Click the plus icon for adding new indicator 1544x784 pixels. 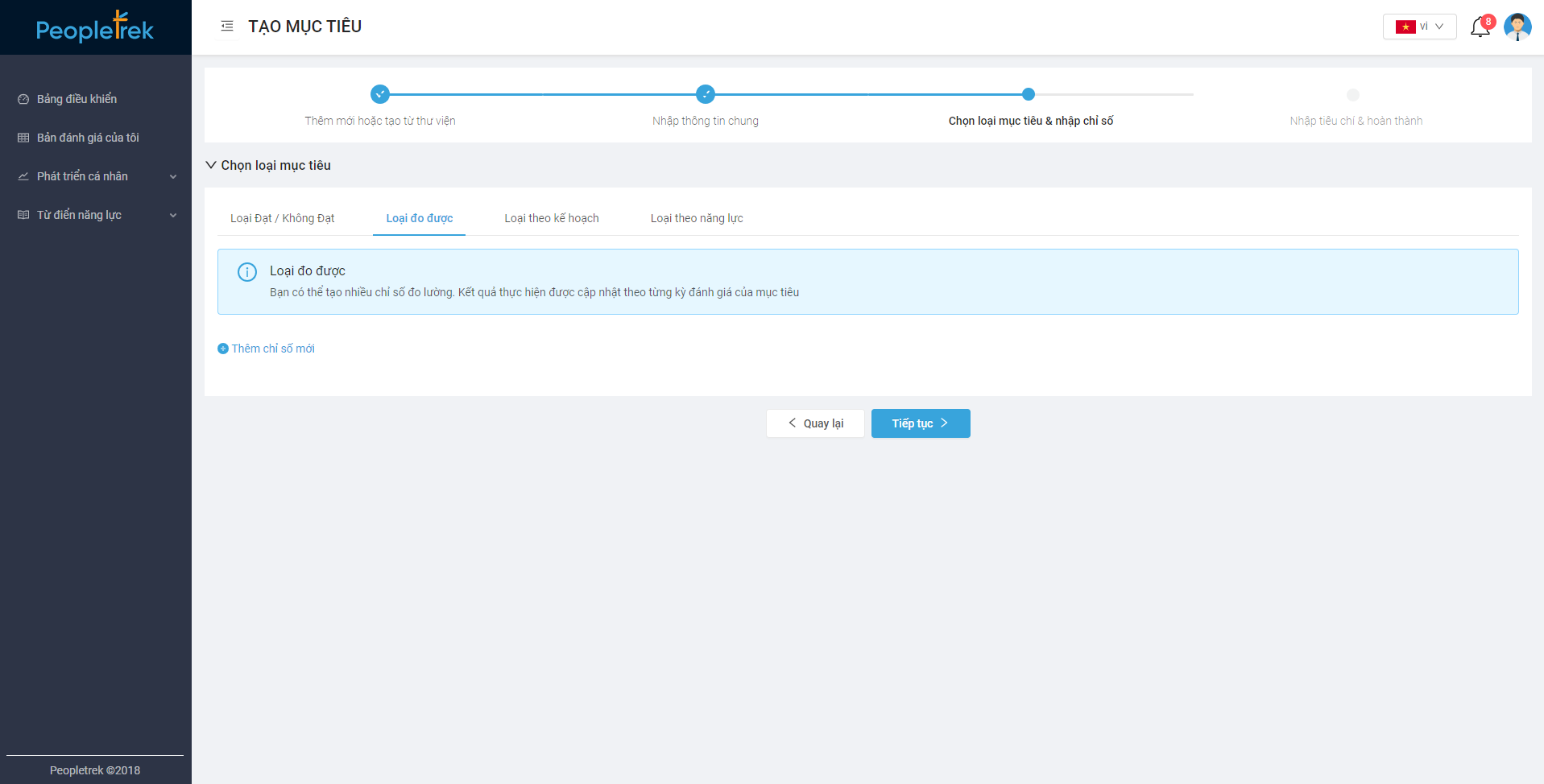tap(223, 349)
